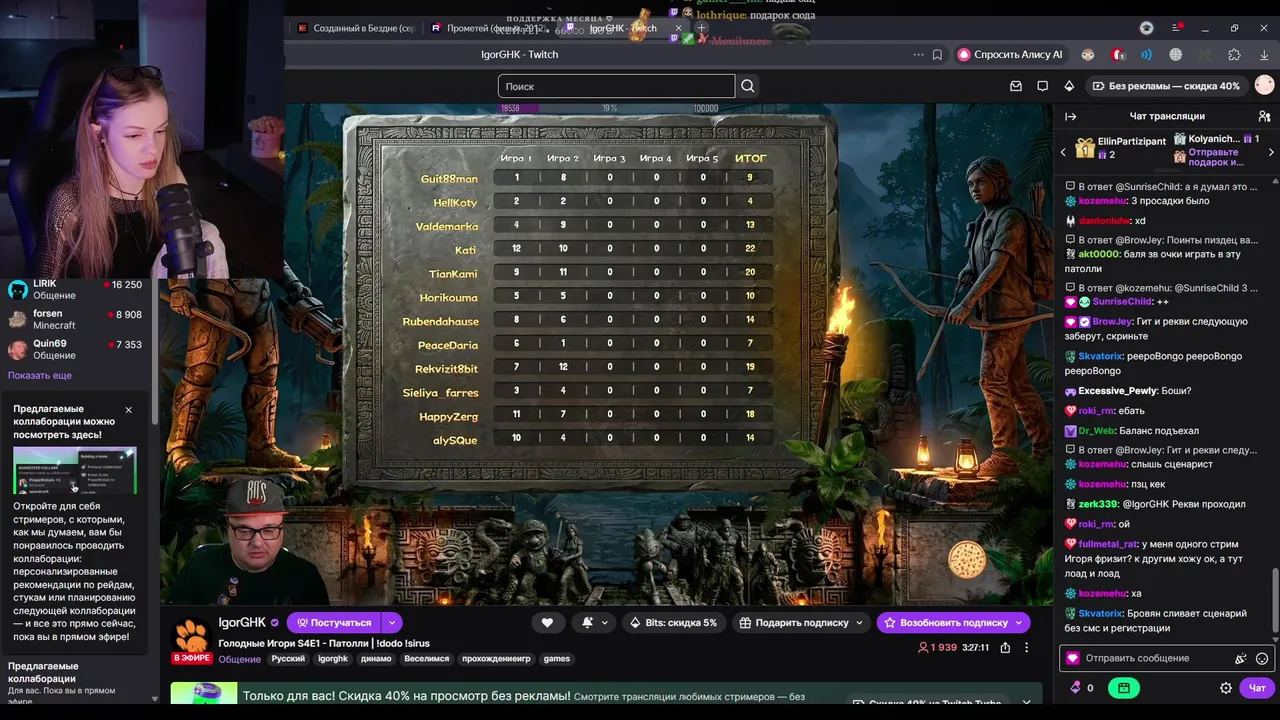This screenshot has height=720, width=1280.
Task: Open forsen Minecraft channel in sidebar
Action: pyautogui.click(x=76, y=319)
